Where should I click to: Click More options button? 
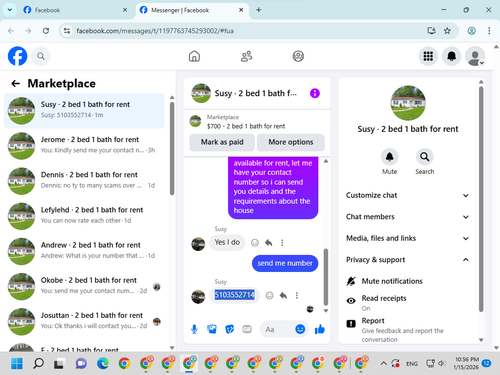[291, 142]
